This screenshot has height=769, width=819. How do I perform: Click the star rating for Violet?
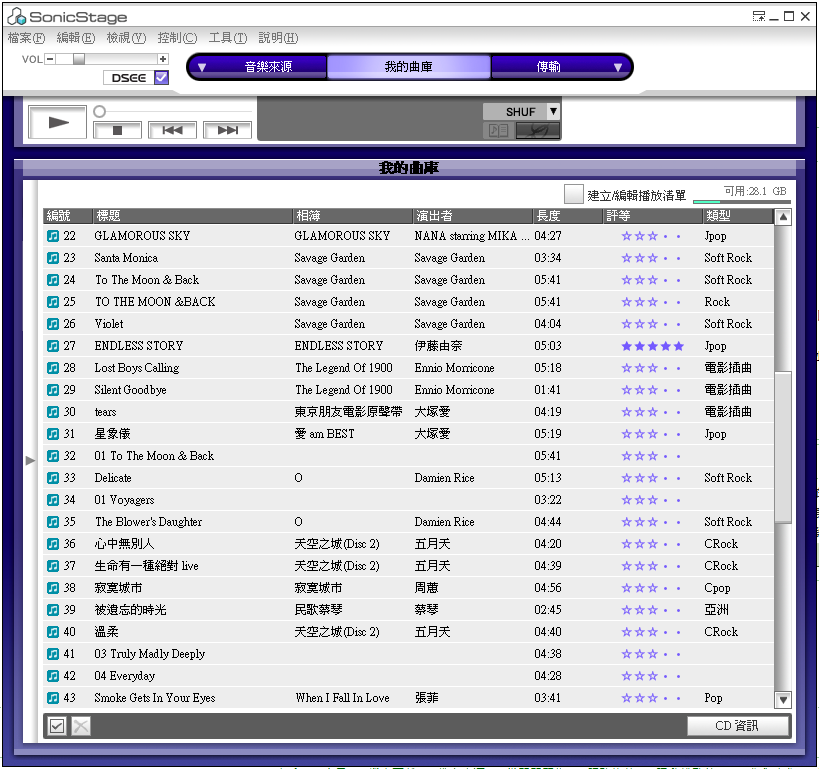coord(652,324)
